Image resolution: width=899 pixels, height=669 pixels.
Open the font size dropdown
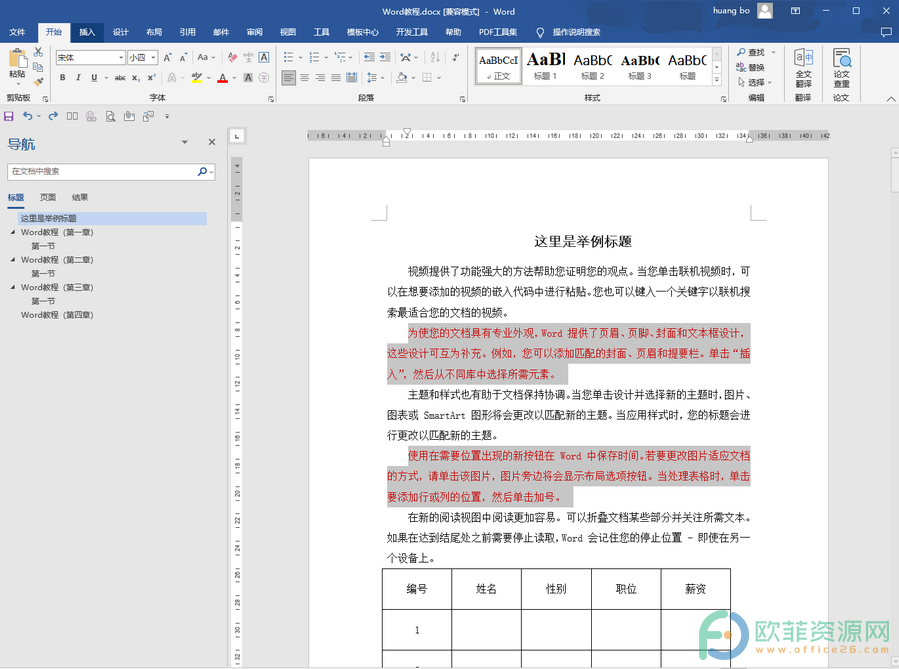click(x=153, y=57)
